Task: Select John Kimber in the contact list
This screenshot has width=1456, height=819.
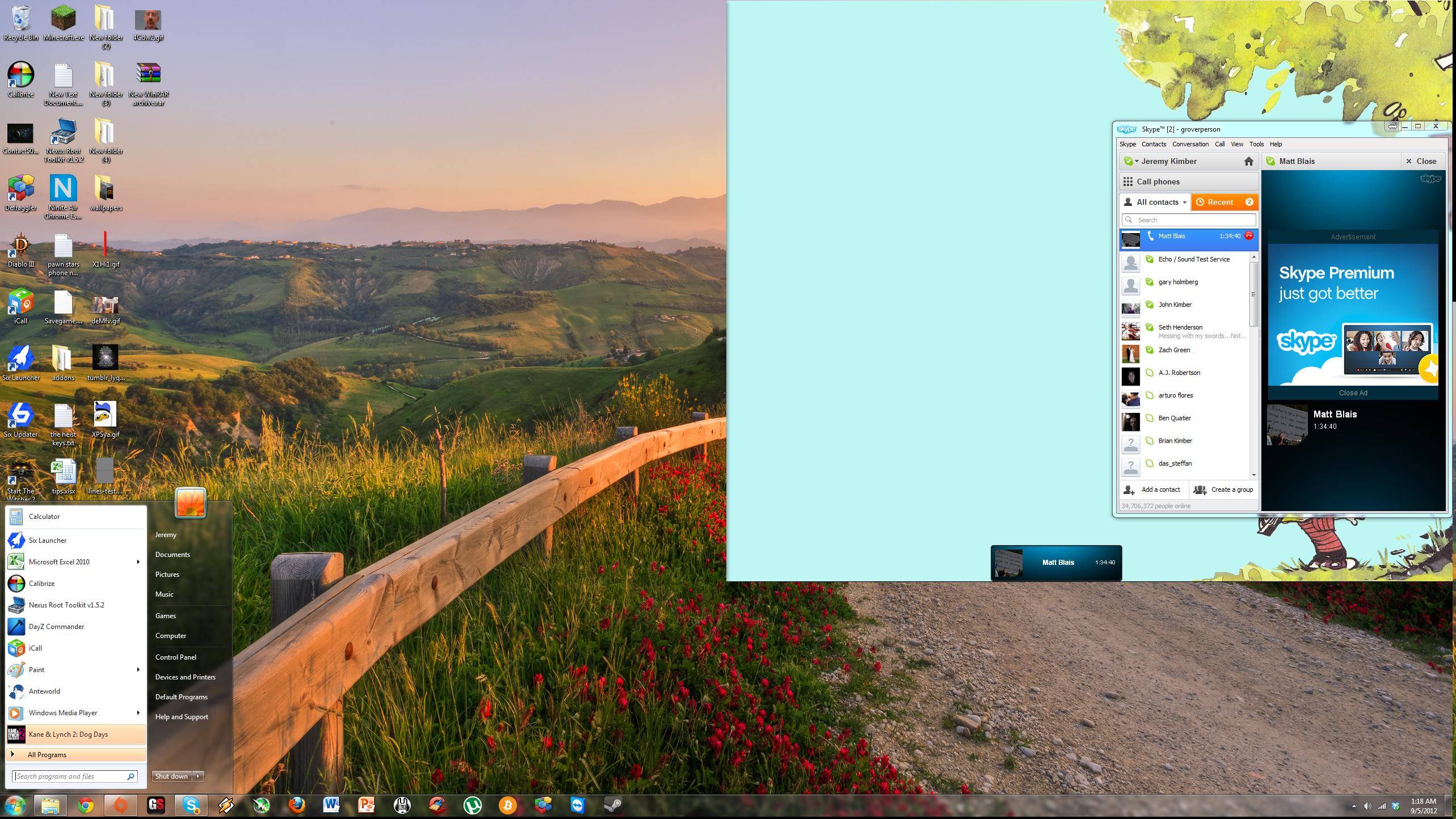Action: point(1185,307)
